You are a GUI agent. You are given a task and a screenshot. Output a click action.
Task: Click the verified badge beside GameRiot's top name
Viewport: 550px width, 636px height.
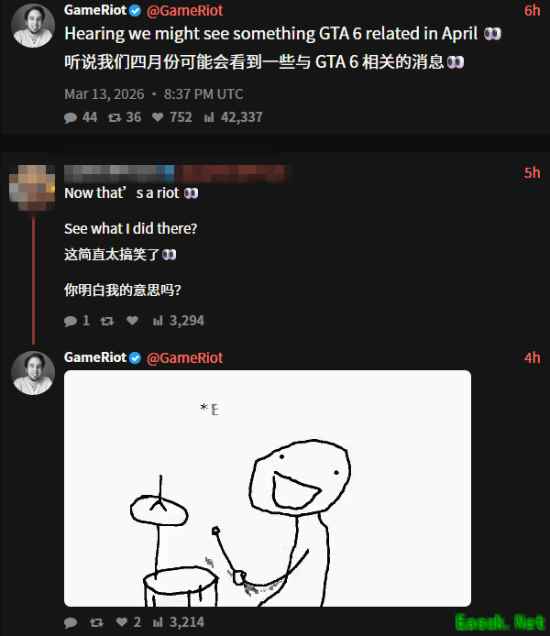135,11
